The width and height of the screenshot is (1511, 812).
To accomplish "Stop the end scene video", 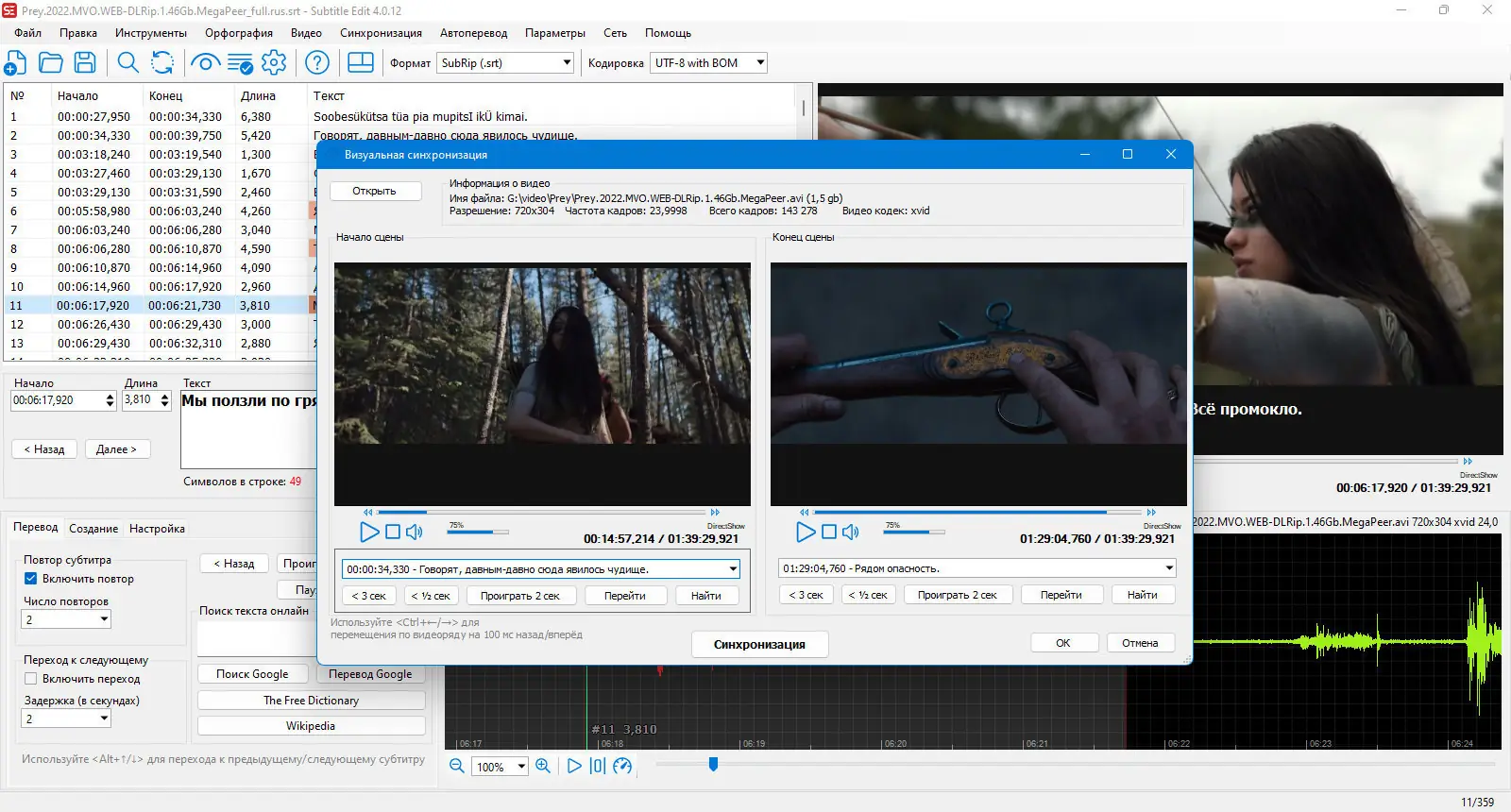I will pyautogui.click(x=829, y=533).
